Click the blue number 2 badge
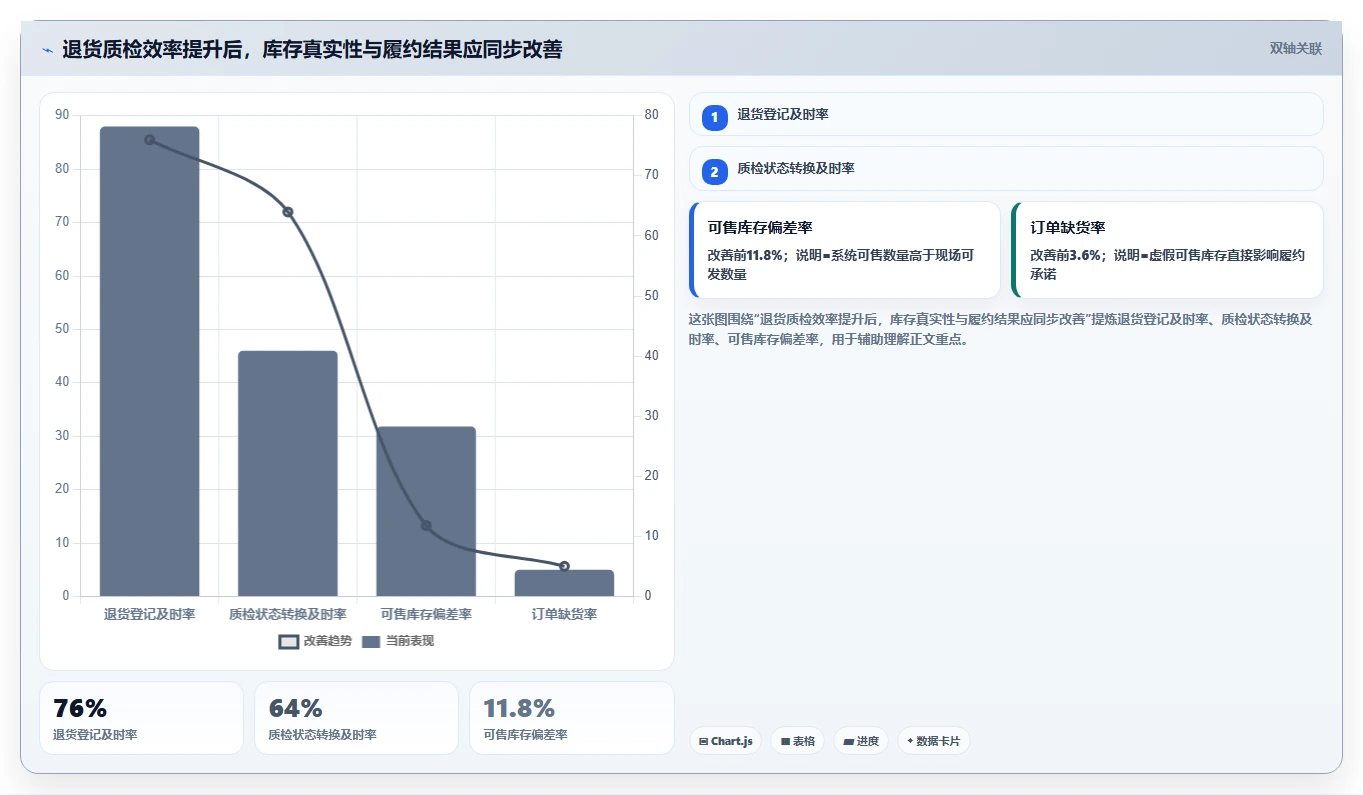 [x=714, y=172]
